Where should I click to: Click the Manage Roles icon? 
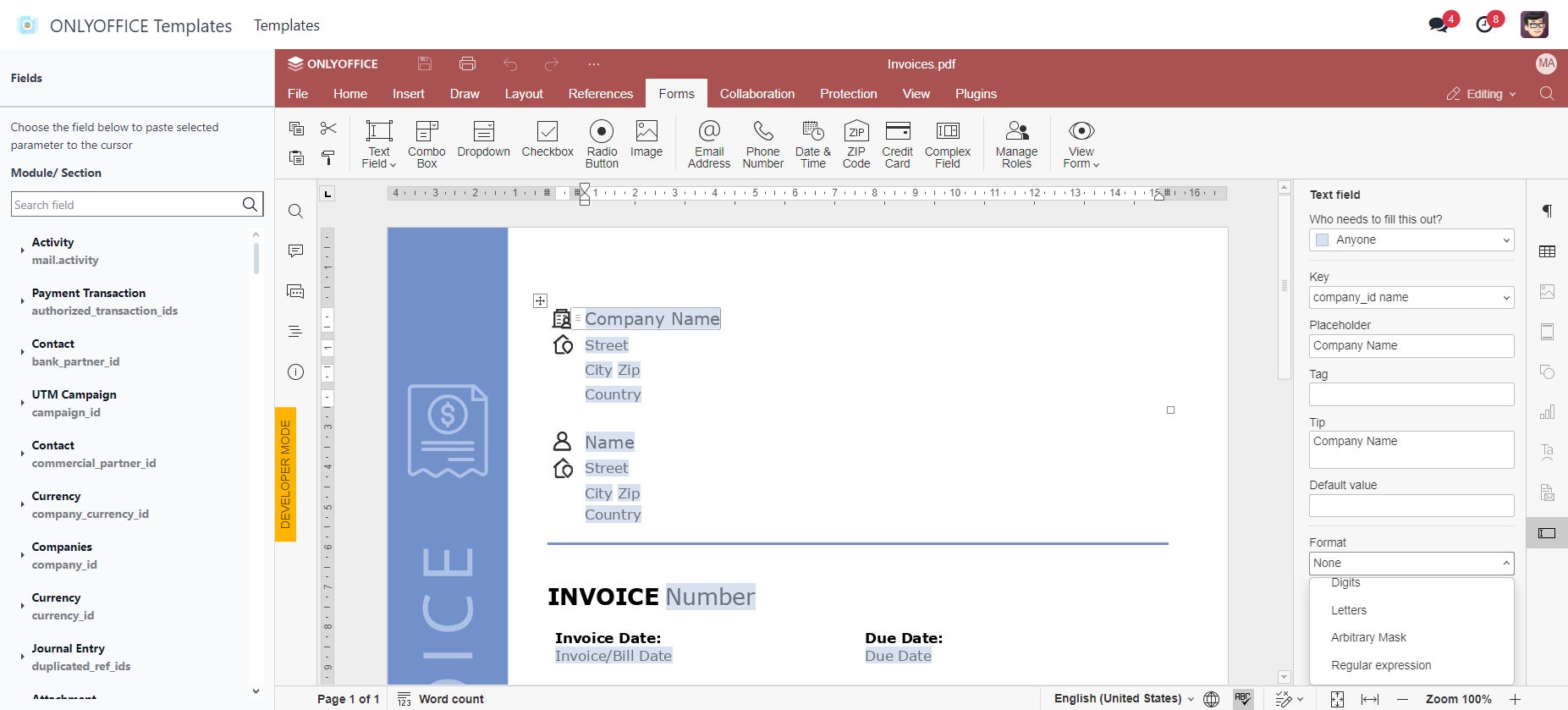pyautogui.click(x=1015, y=143)
